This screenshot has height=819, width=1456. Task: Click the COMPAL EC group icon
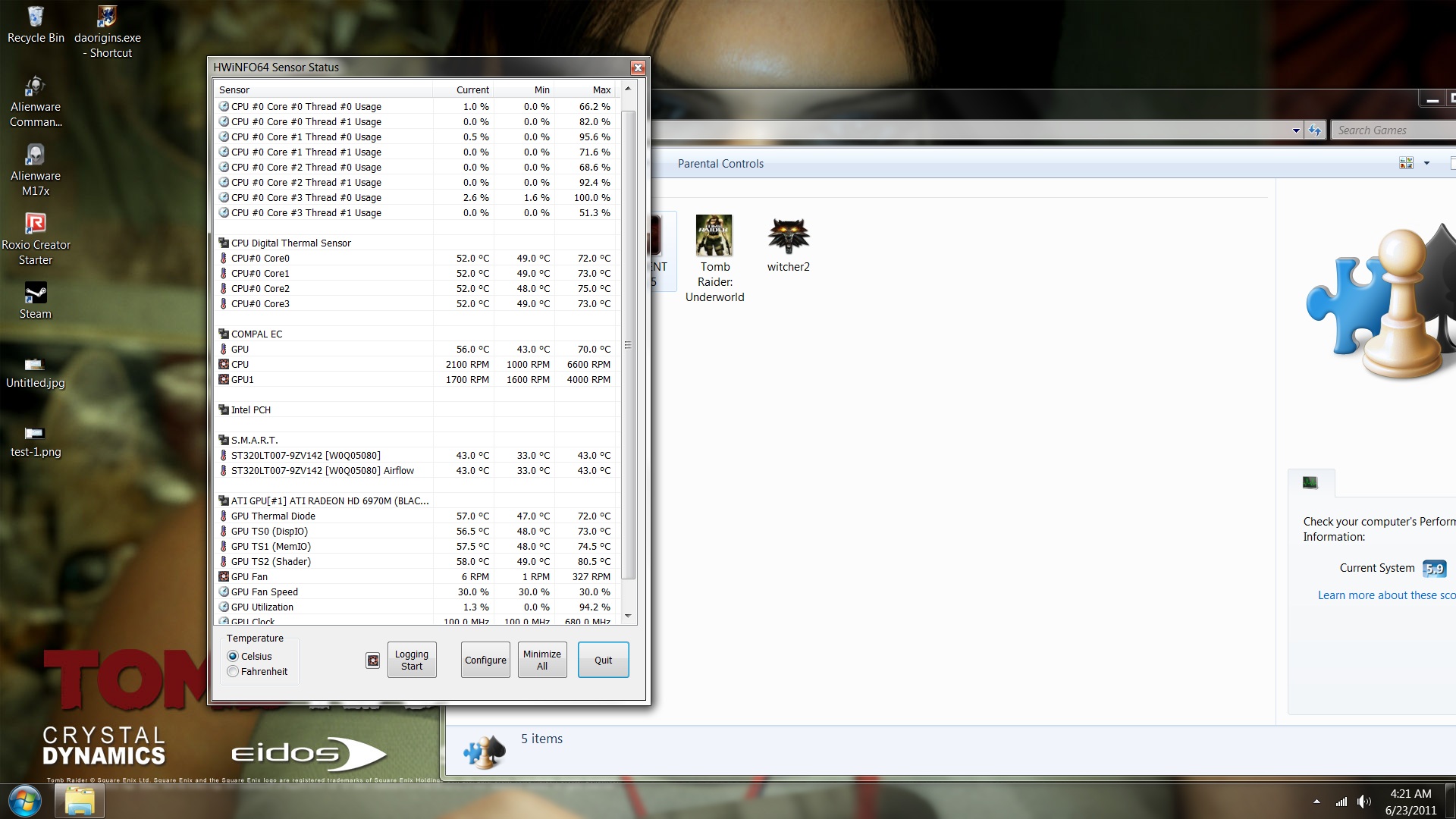point(224,334)
